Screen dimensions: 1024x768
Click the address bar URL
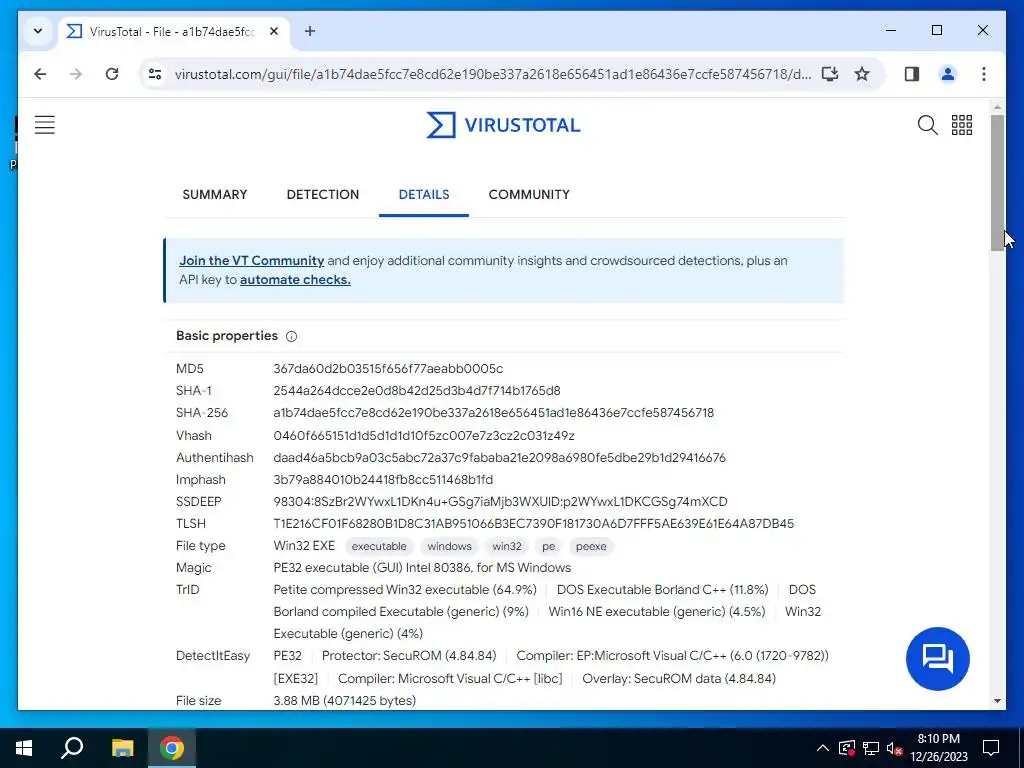pos(493,74)
